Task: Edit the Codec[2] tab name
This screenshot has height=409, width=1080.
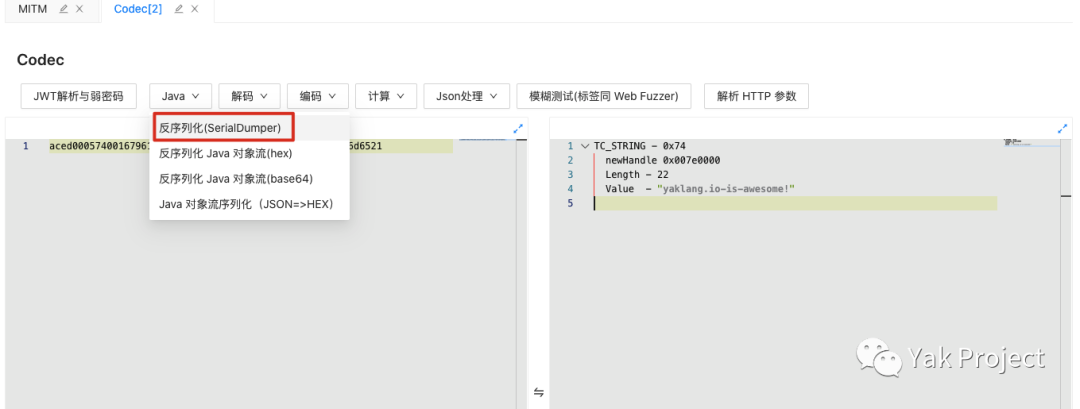Action: click(x=179, y=9)
